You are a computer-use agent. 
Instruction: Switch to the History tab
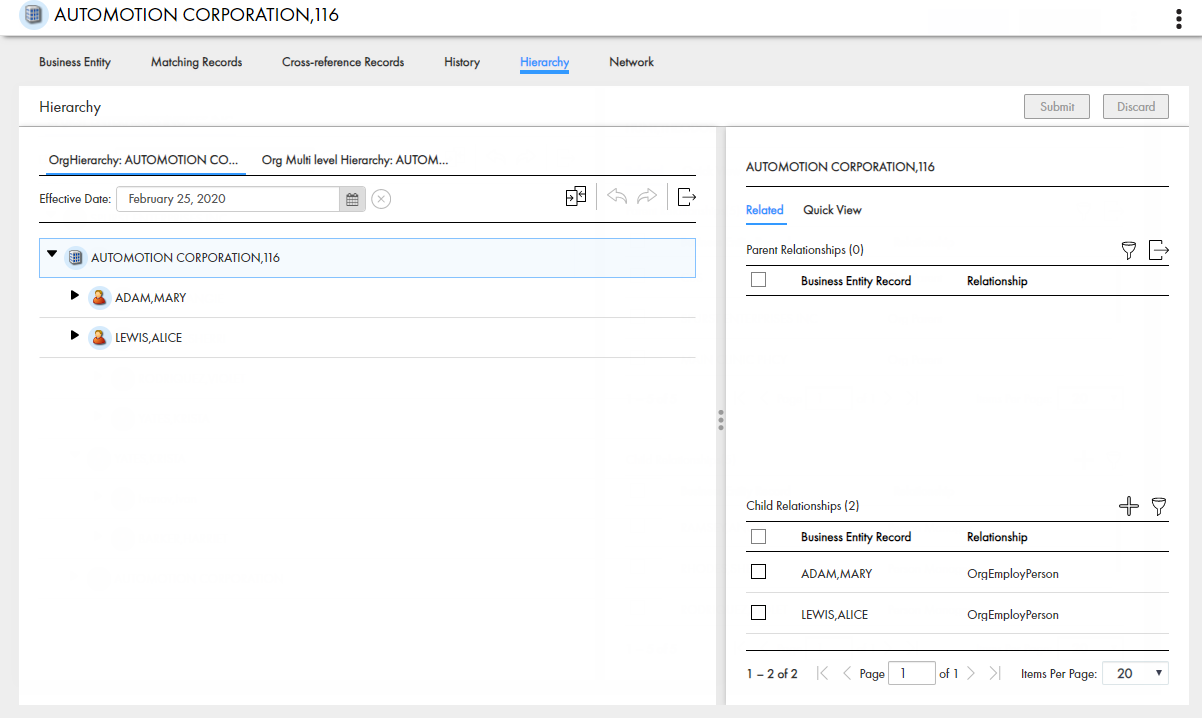coord(462,62)
